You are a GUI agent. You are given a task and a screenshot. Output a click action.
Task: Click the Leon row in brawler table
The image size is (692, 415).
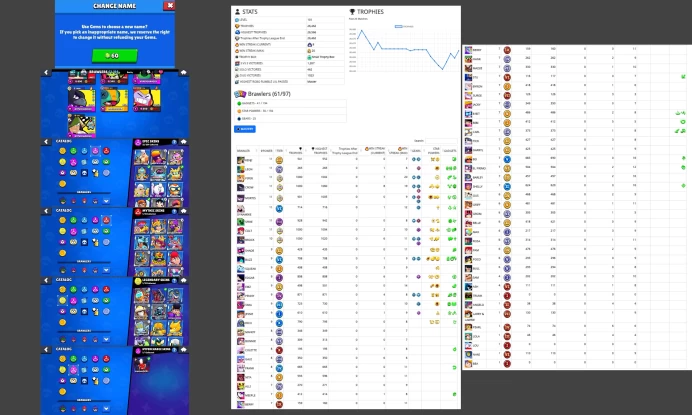click(347, 169)
